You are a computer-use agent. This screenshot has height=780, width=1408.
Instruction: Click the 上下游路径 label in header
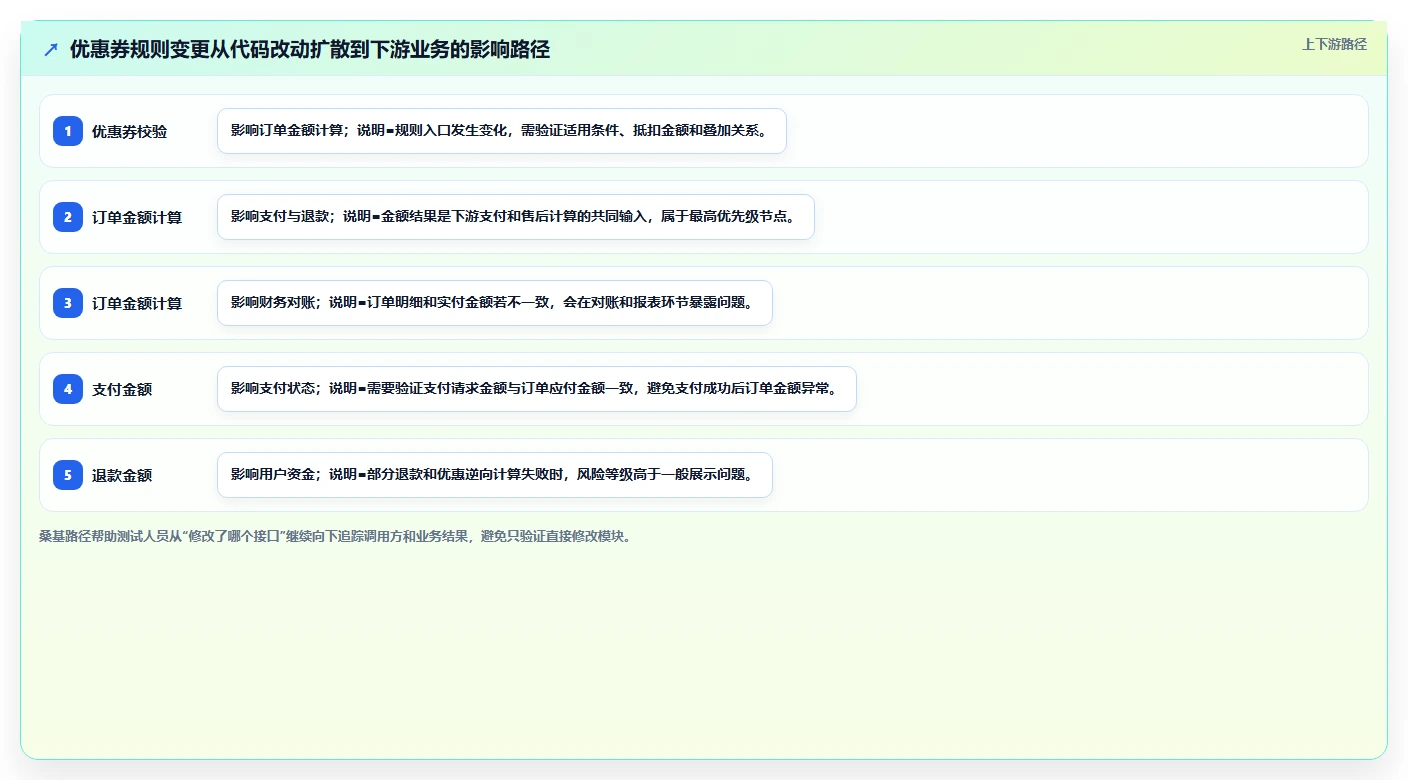1334,44
